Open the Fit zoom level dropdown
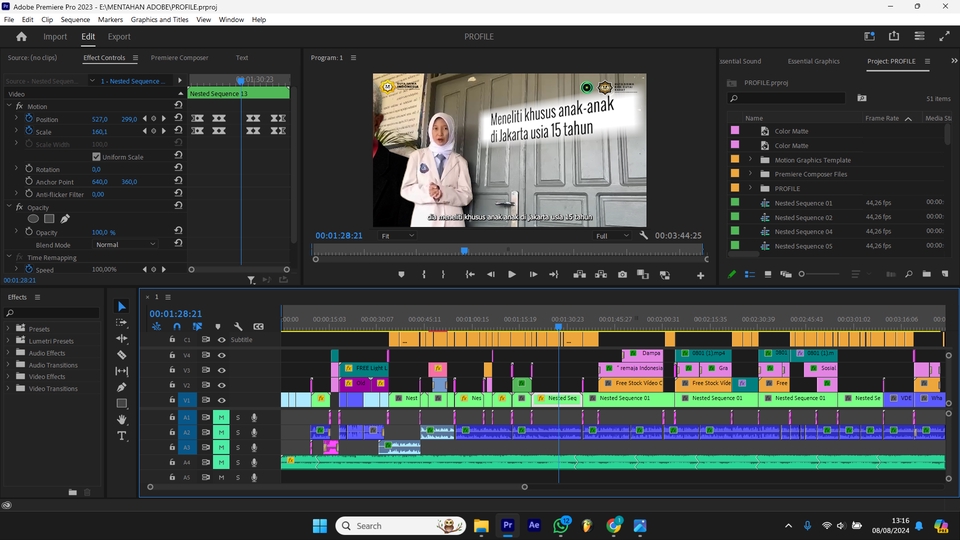 point(397,236)
